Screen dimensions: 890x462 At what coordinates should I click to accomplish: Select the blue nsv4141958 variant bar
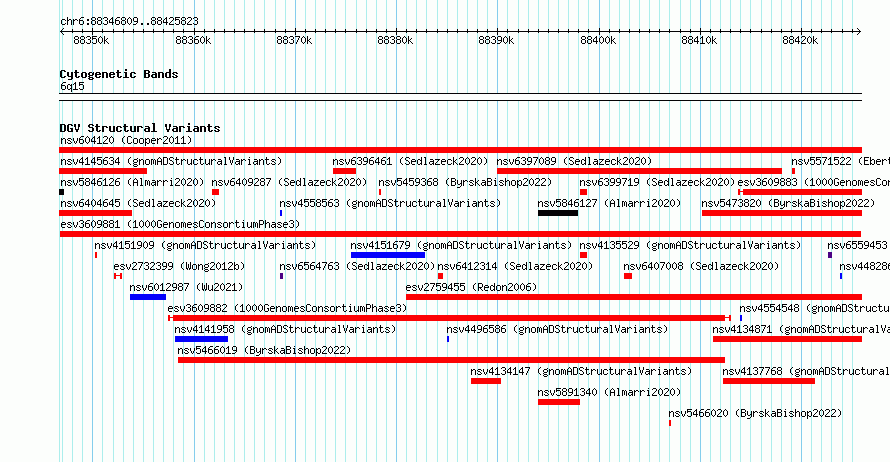pyautogui.click(x=201, y=339)
